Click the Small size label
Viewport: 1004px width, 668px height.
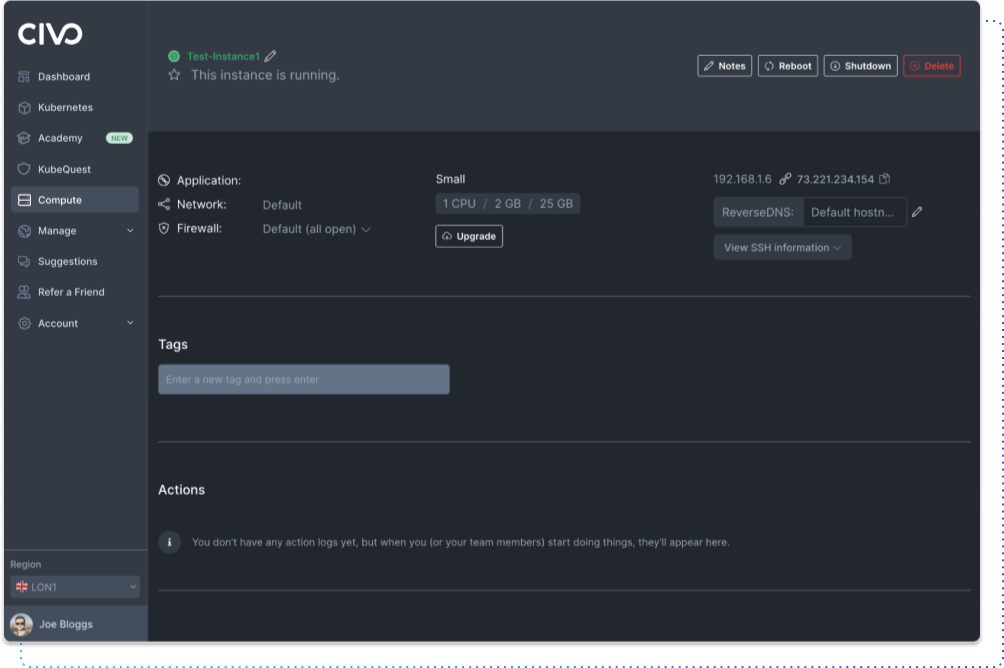pos(450,179)
